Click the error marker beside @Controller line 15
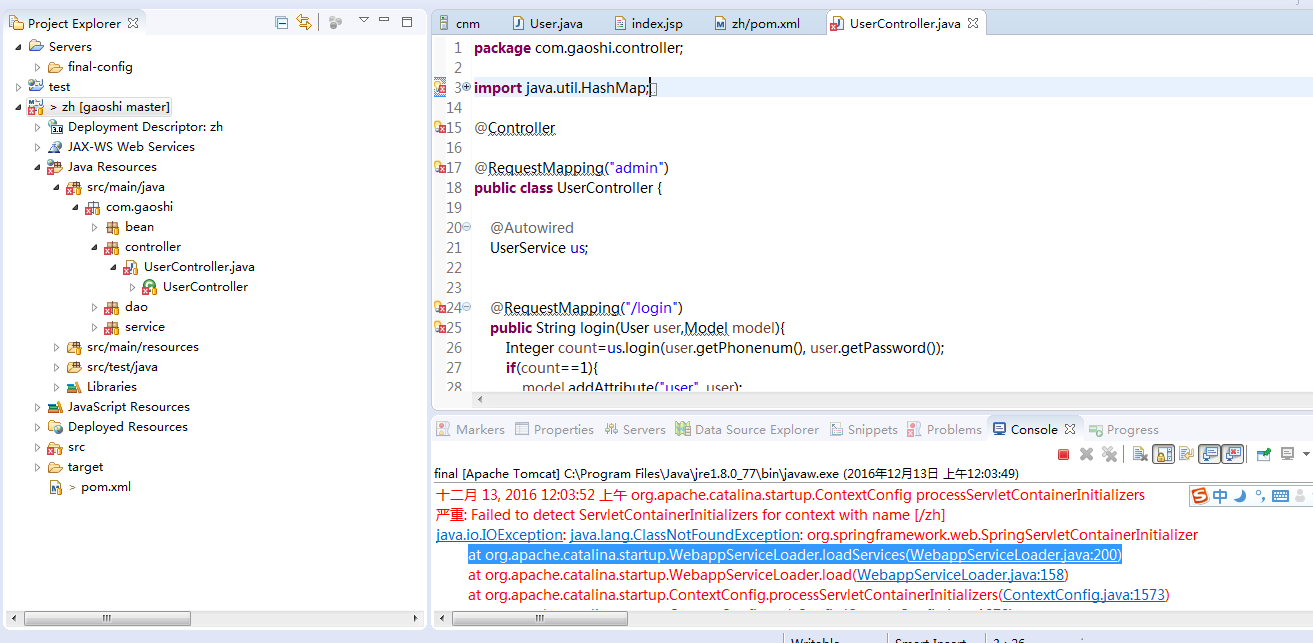This screenshot has width=1313, height=643. pos(440,128)
